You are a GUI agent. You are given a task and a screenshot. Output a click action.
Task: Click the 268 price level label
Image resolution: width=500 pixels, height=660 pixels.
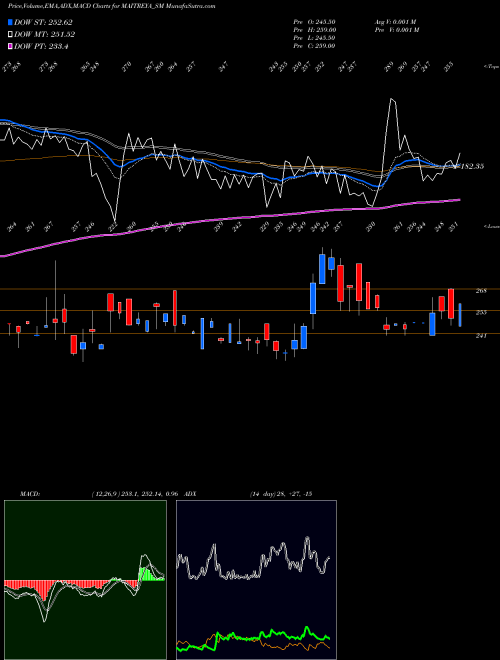tap(481, 290)
